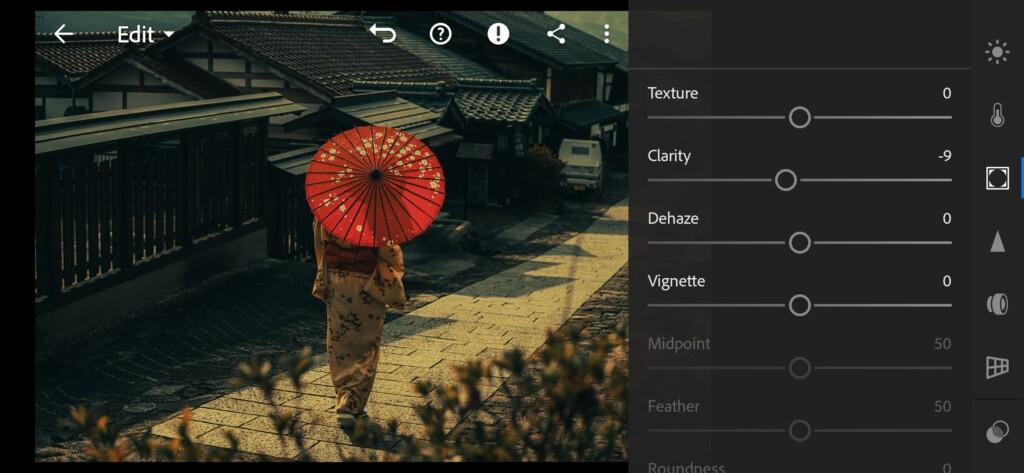Click the Clarity label

(x=669, y=156)
